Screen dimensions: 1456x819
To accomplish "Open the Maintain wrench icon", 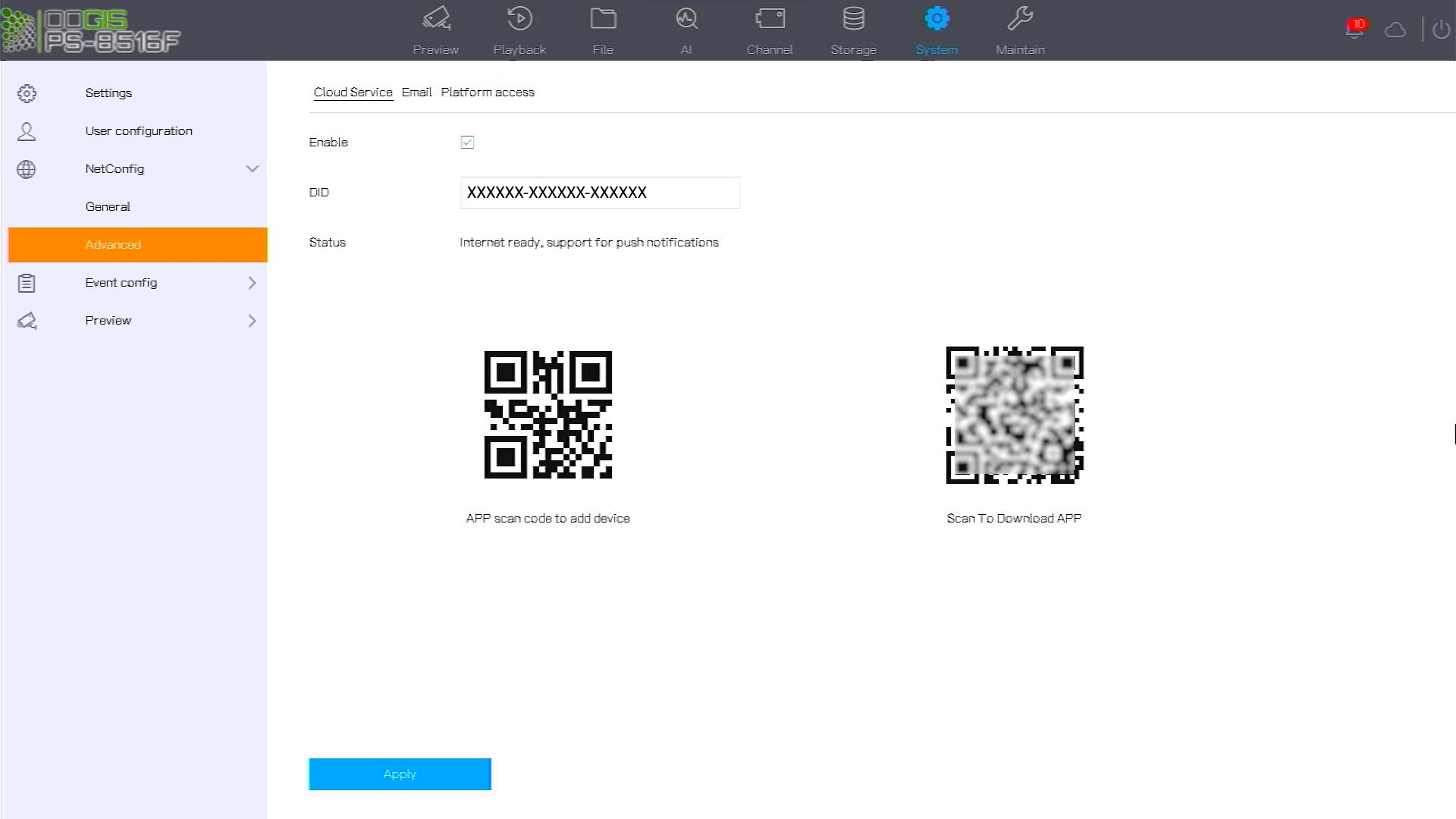I will coord(1020,19).
